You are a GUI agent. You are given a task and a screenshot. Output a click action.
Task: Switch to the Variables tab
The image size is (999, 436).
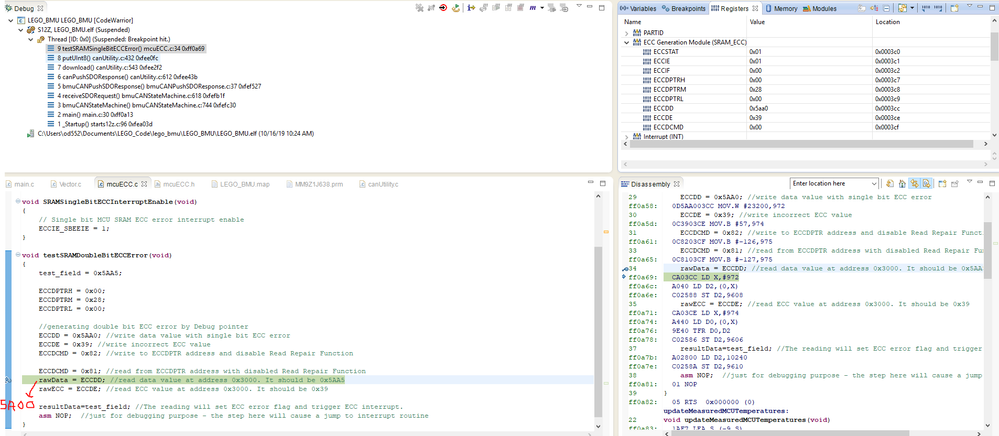pyautogui.click(x=638, y=9)
